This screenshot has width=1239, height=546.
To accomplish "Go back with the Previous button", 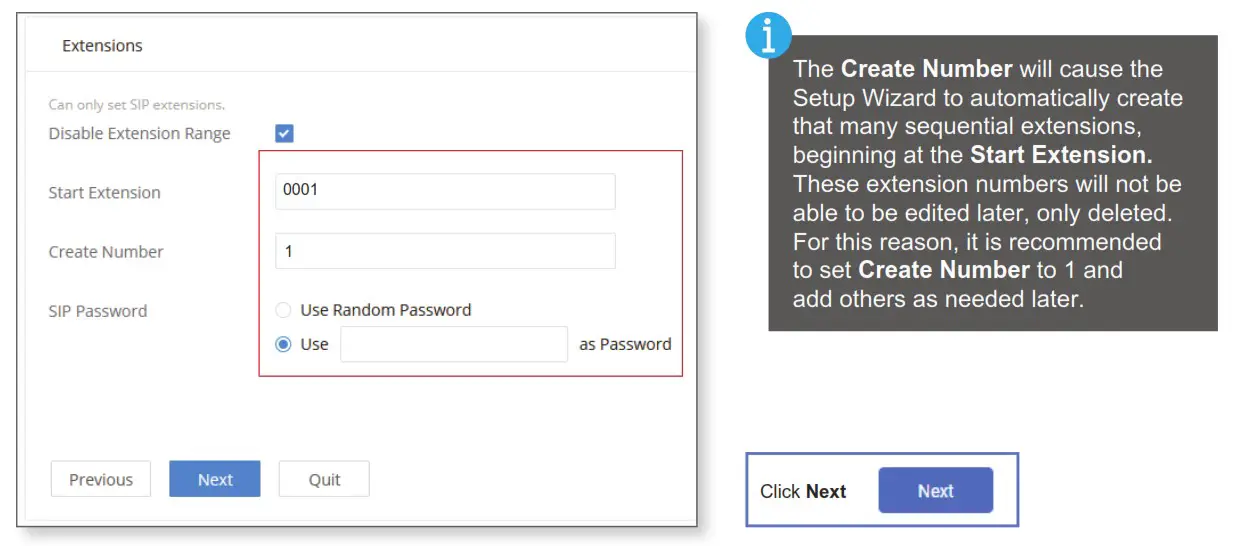I will (100, 479).
